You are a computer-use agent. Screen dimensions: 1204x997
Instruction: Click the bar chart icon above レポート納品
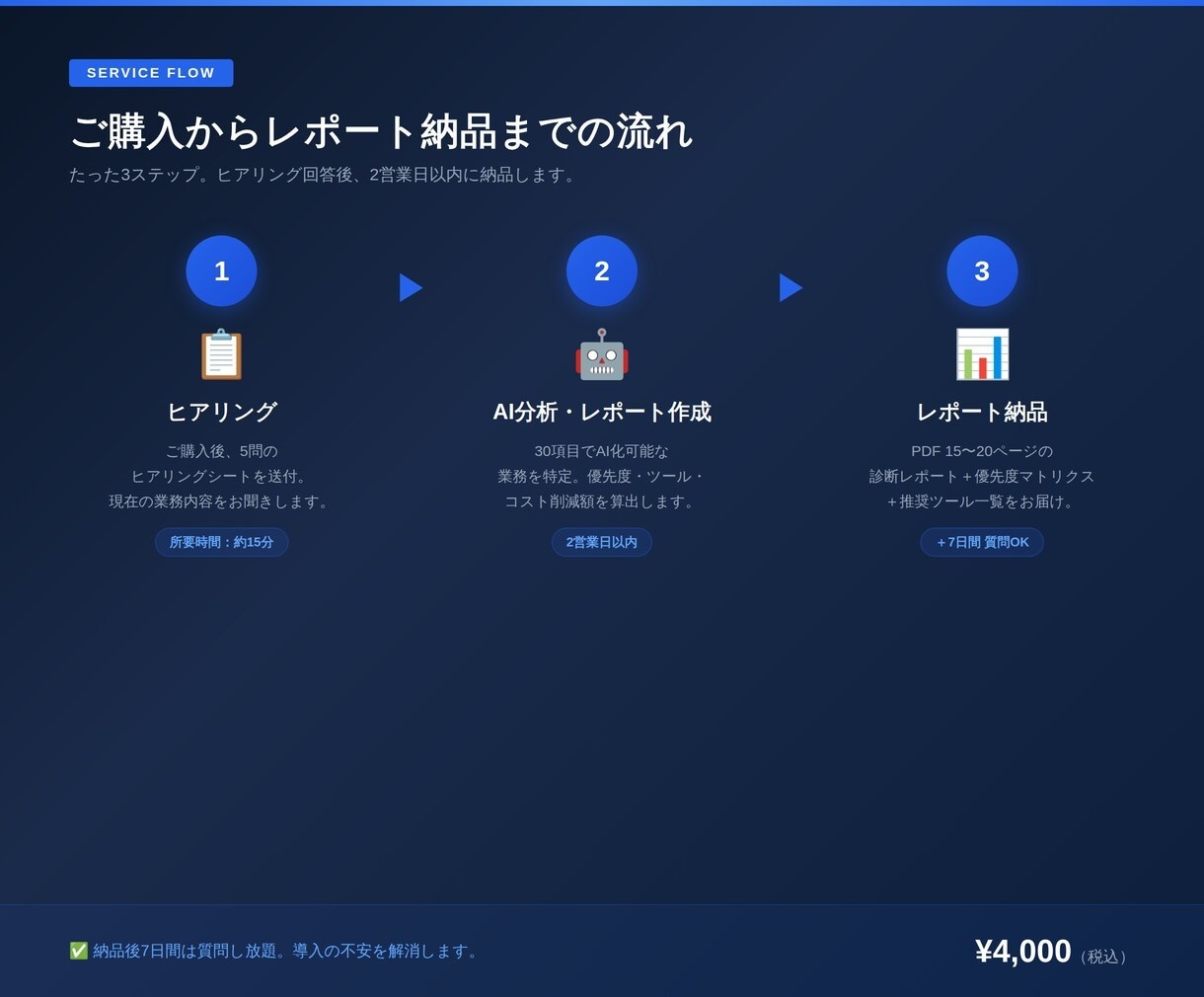point(982,354)
